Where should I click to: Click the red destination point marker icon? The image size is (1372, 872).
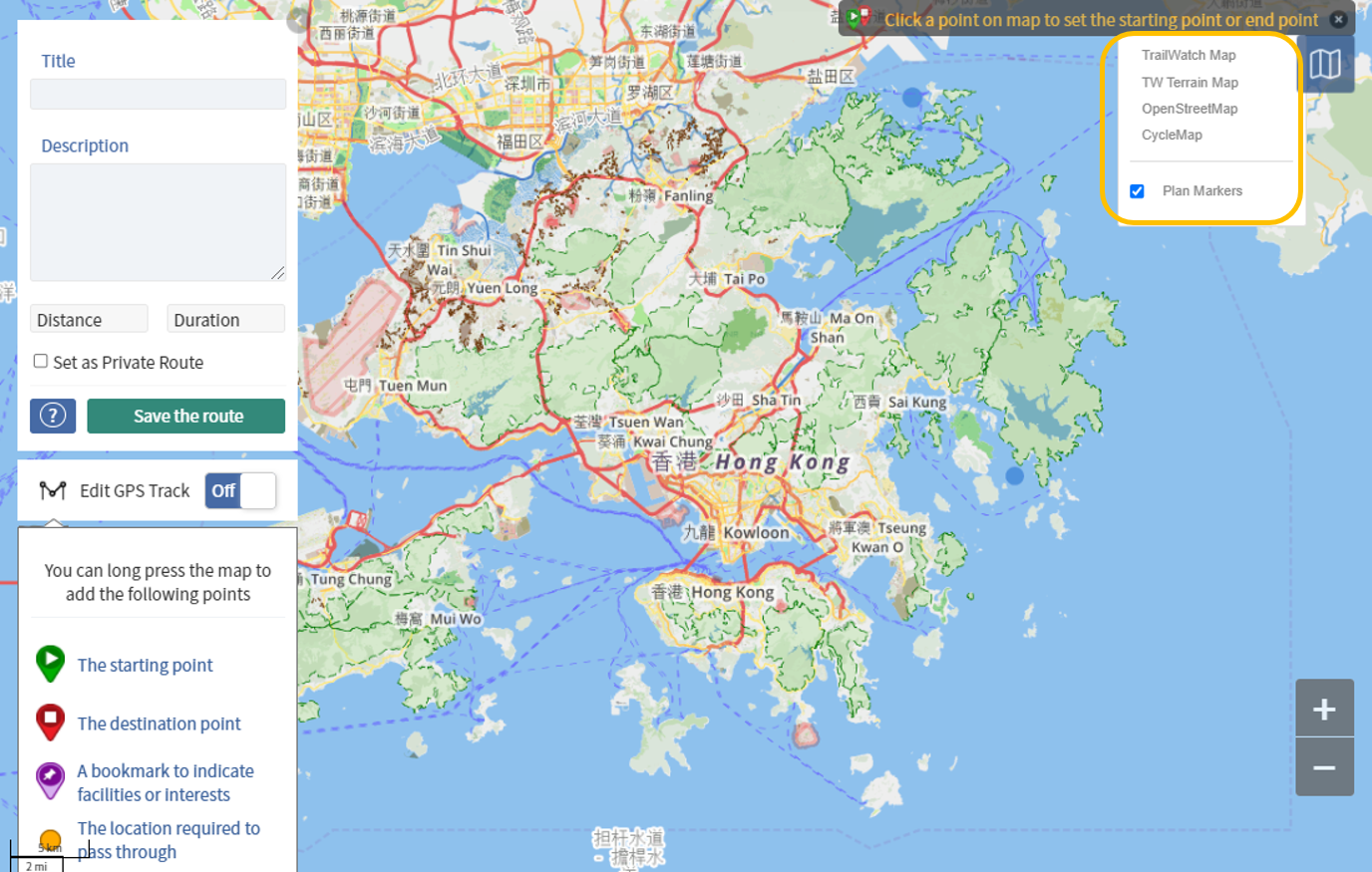click(50, 722)
